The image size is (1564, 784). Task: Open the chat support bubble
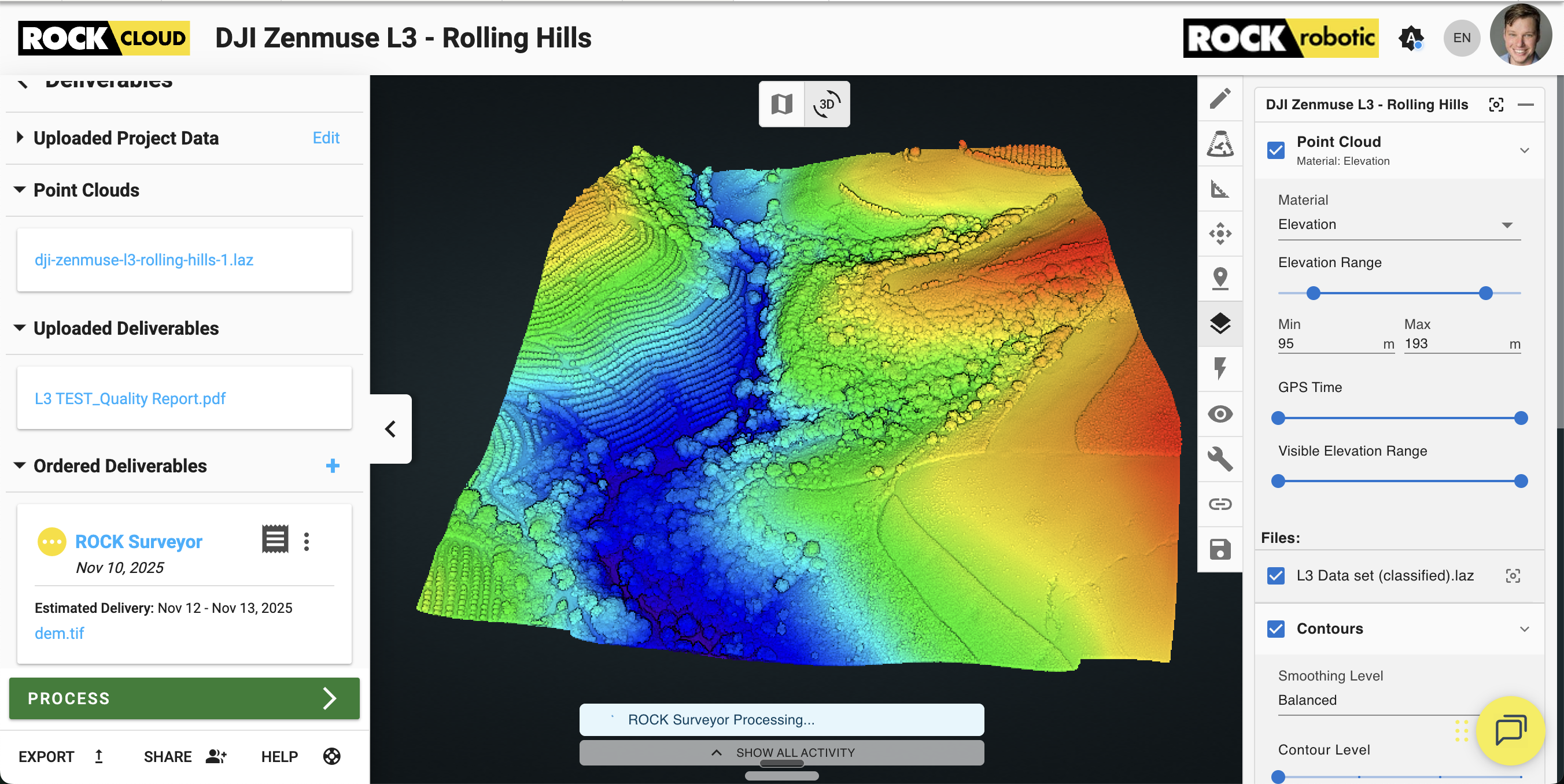[1510, 730]
